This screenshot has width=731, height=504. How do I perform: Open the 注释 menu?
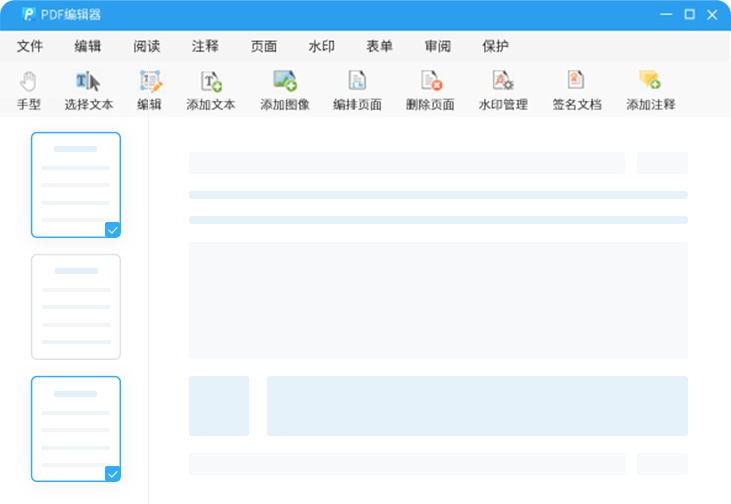point(205,46)
